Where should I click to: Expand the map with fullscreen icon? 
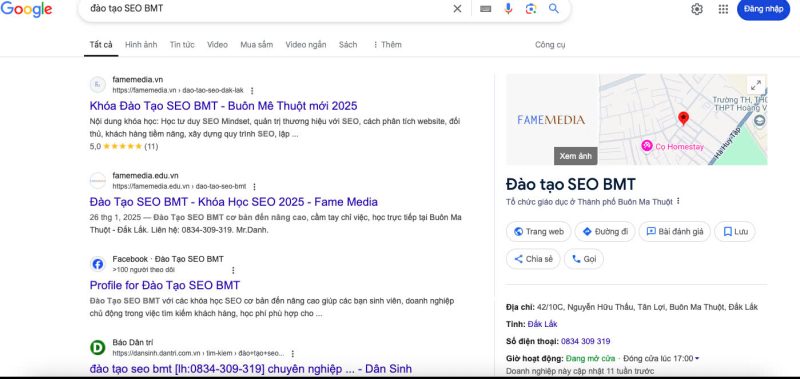point(756,85)
